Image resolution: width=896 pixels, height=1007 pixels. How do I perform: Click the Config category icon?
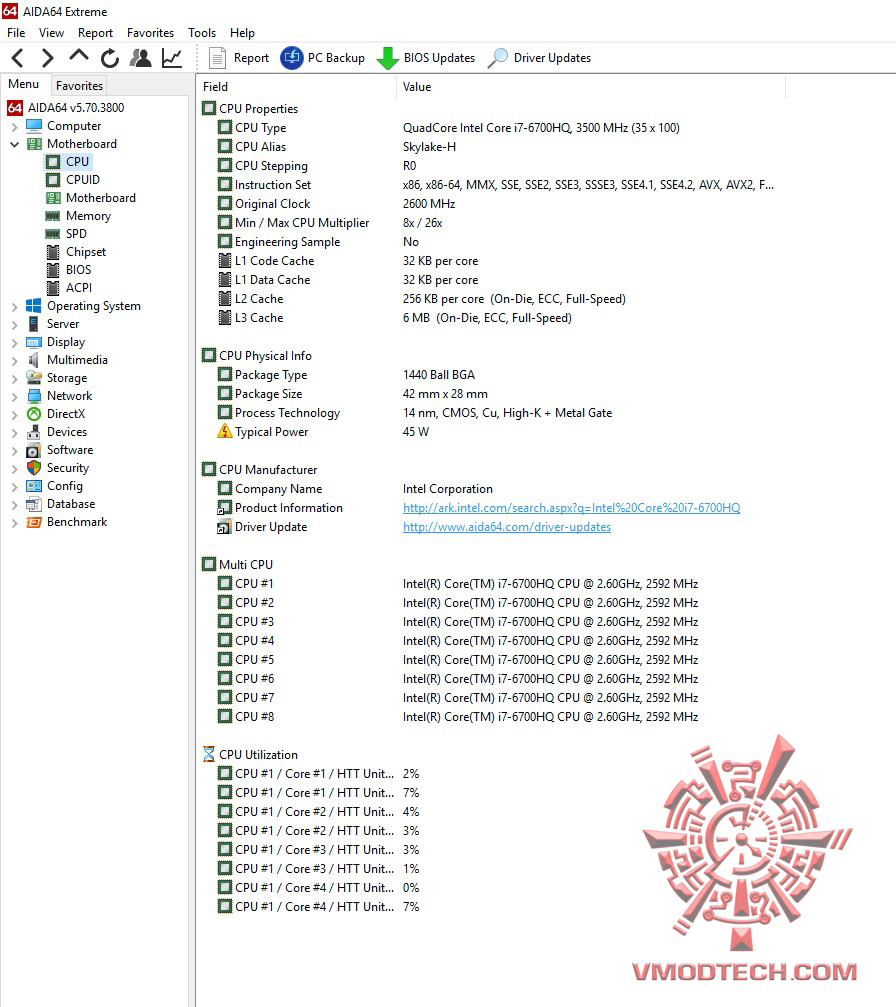coord(33,486)
